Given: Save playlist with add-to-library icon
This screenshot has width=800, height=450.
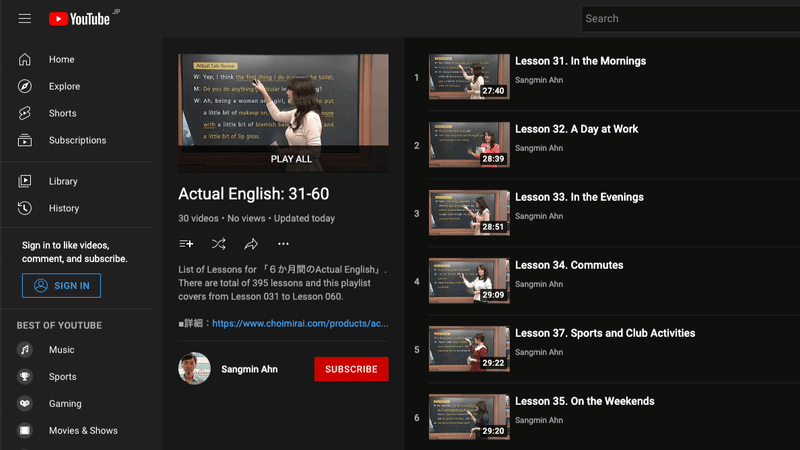Looking at the screenshot, I should tap(186, 244).
